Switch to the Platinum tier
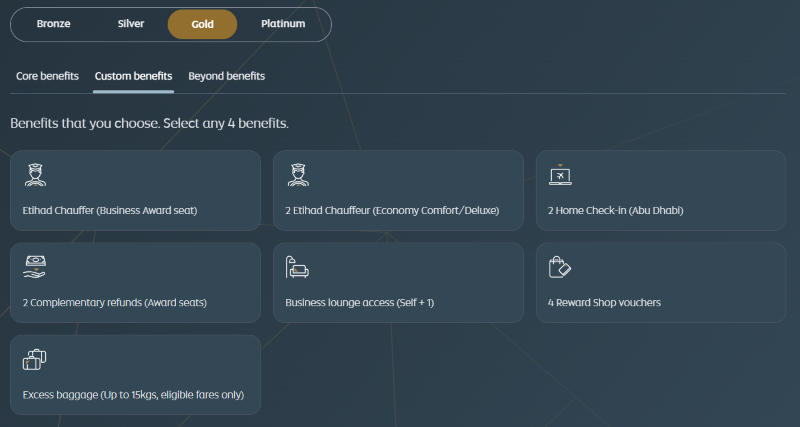The width and height of the screenshot is (800, 427). click(283, 24)
